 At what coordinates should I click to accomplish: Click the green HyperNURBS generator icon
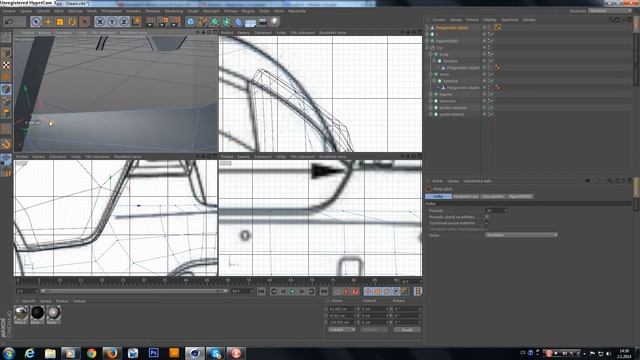click(215, 22)
